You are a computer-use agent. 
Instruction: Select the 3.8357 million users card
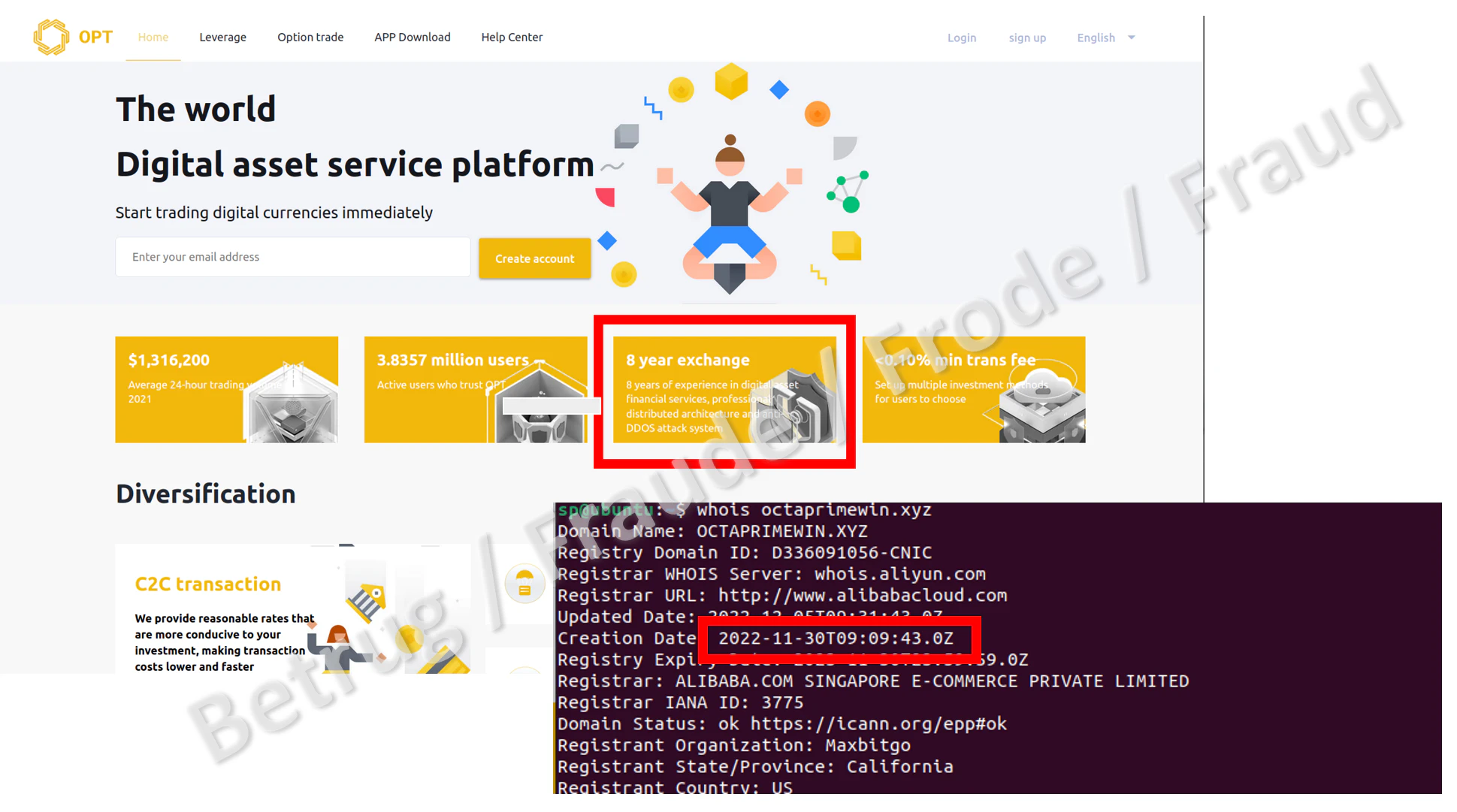click(476, 390)
